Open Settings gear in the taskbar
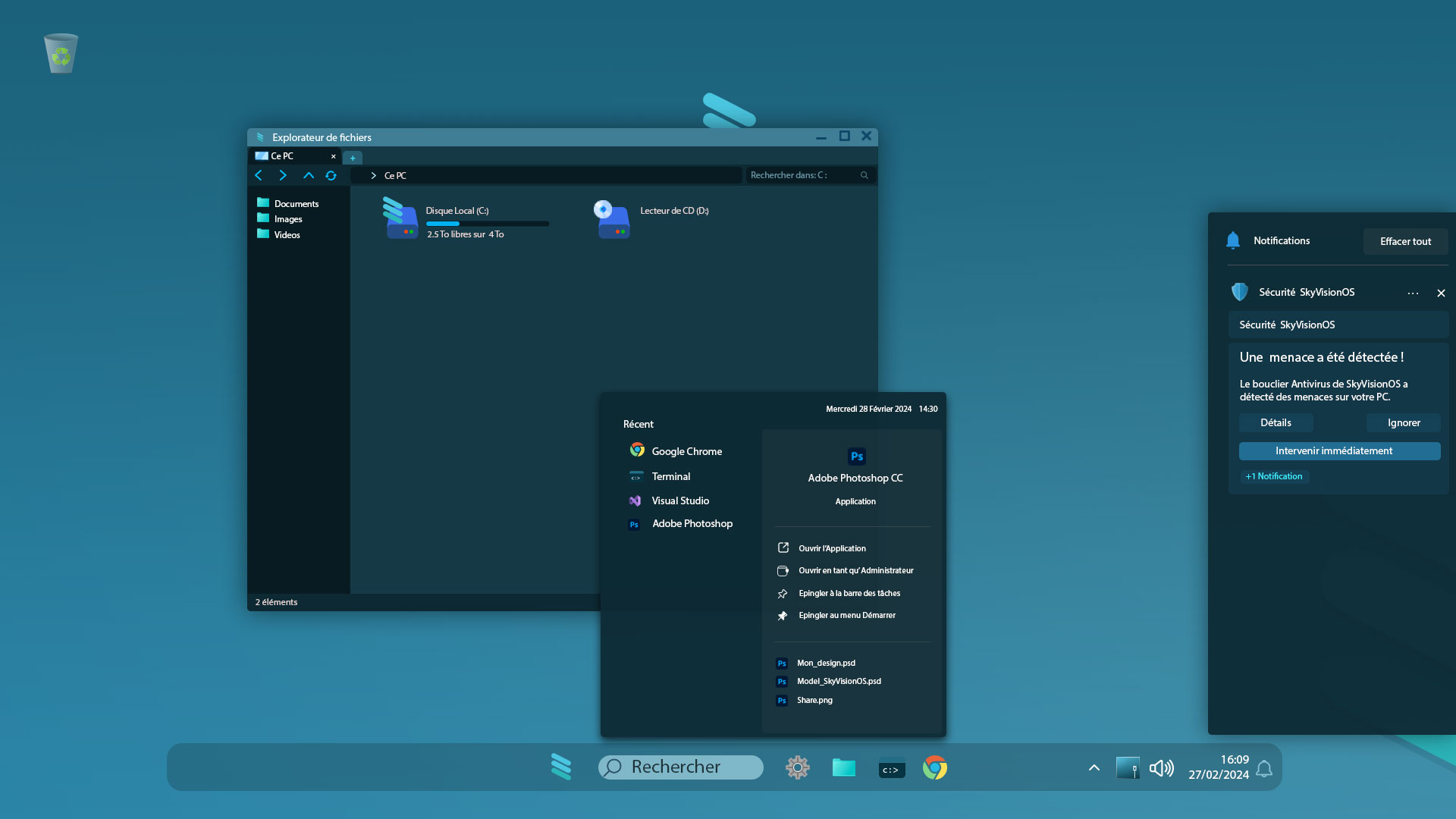Screen dimensions: 1456x819 (x=797, y=767)
